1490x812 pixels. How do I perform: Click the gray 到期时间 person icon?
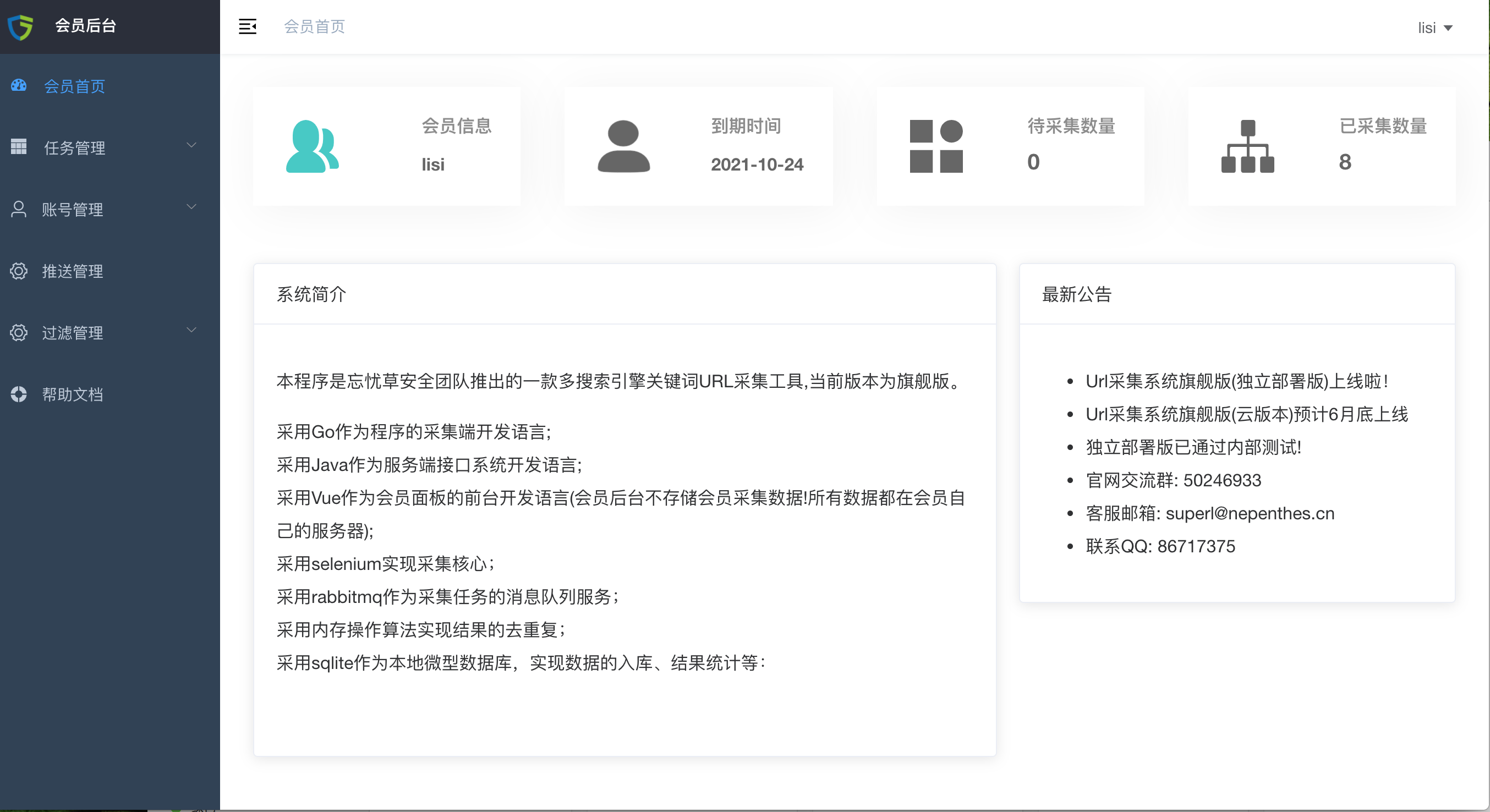click(x=623, y=146)
